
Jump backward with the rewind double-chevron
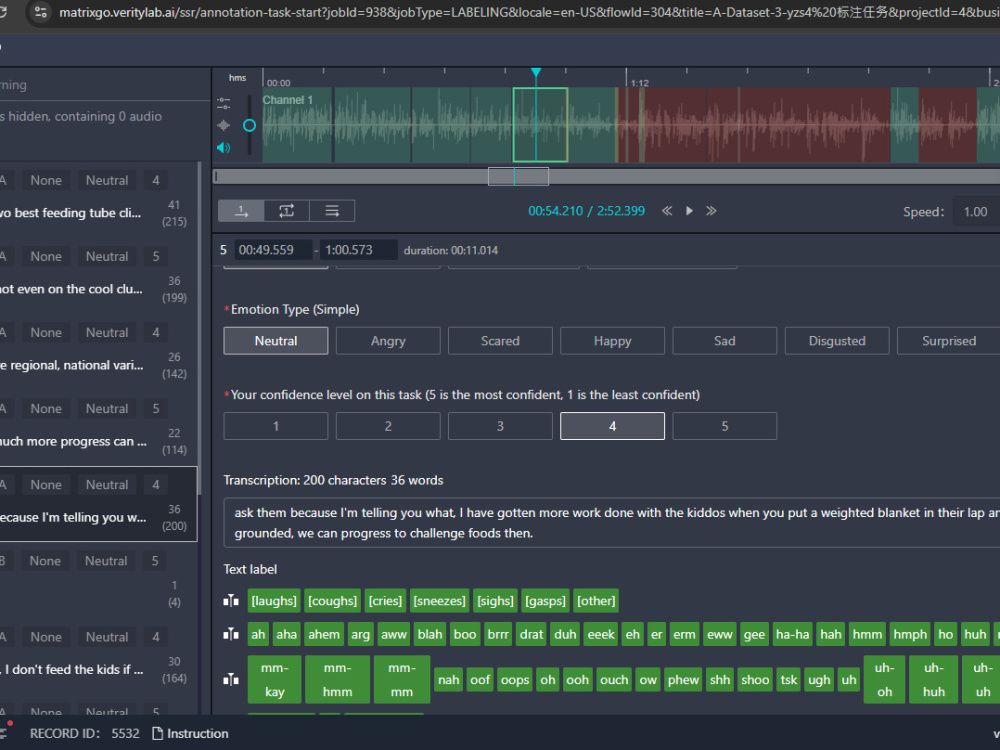click(667, 211)
